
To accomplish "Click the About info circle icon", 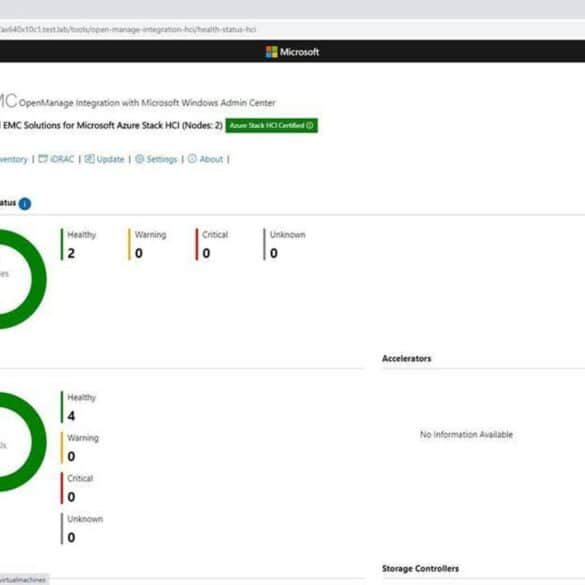I will (192, 159).
